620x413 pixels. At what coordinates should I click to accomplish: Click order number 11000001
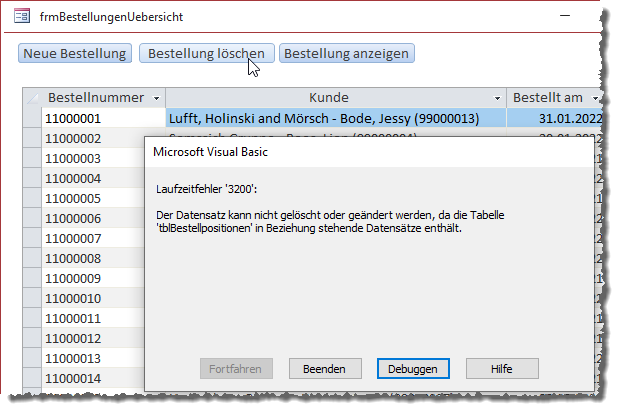[104, 118]
